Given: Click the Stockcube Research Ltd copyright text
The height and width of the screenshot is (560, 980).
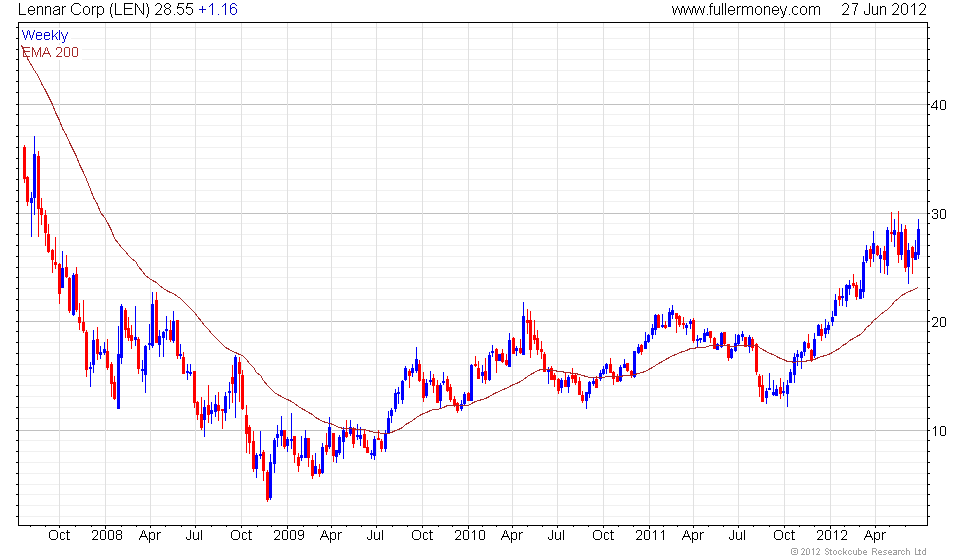Looking at the screenshot, I should point(859,551).
